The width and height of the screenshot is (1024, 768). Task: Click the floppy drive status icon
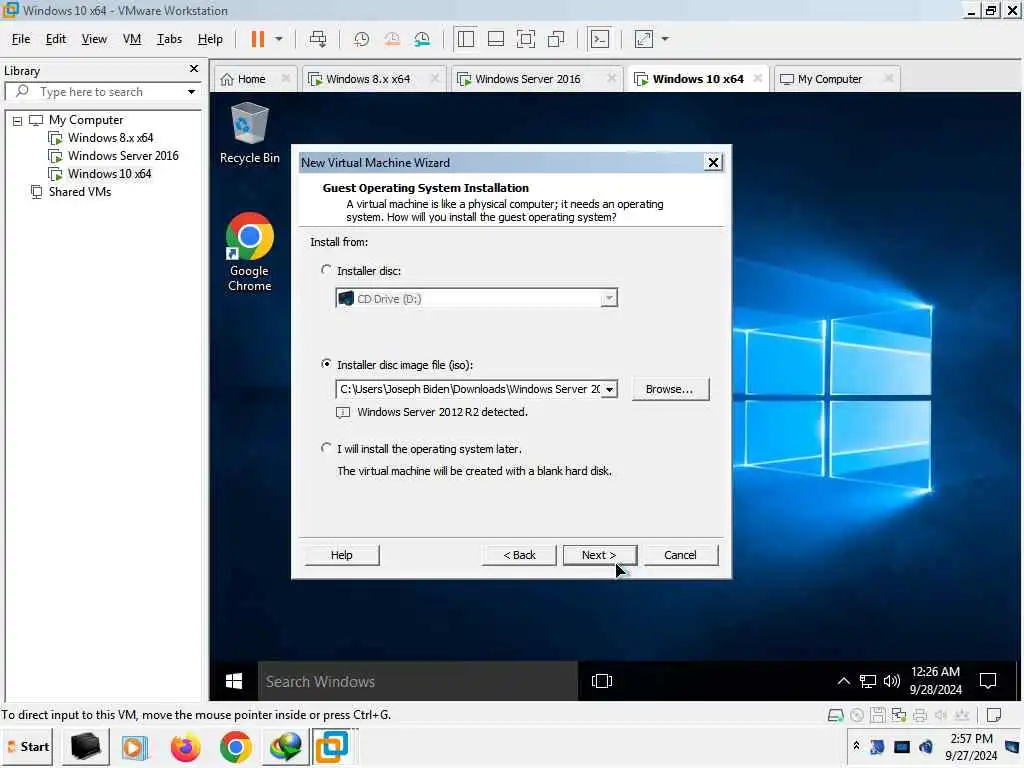[878, 715]
